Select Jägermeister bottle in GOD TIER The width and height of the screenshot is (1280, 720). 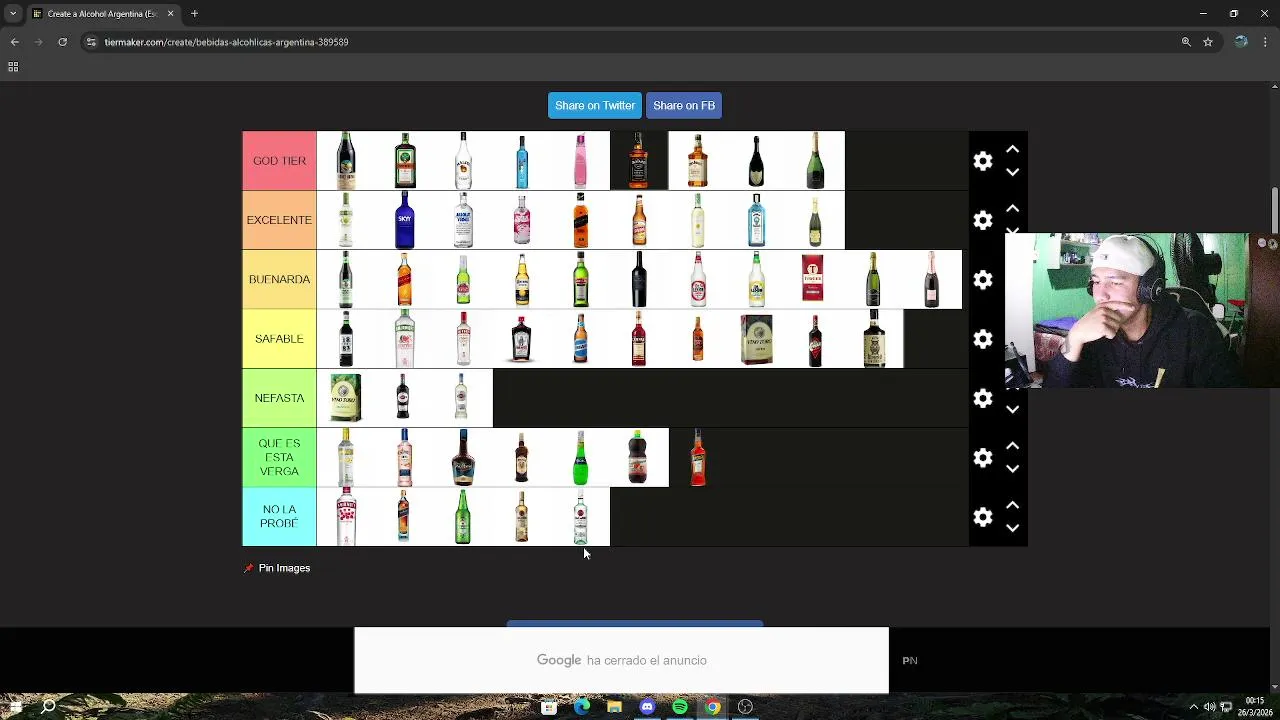[404, 161]
